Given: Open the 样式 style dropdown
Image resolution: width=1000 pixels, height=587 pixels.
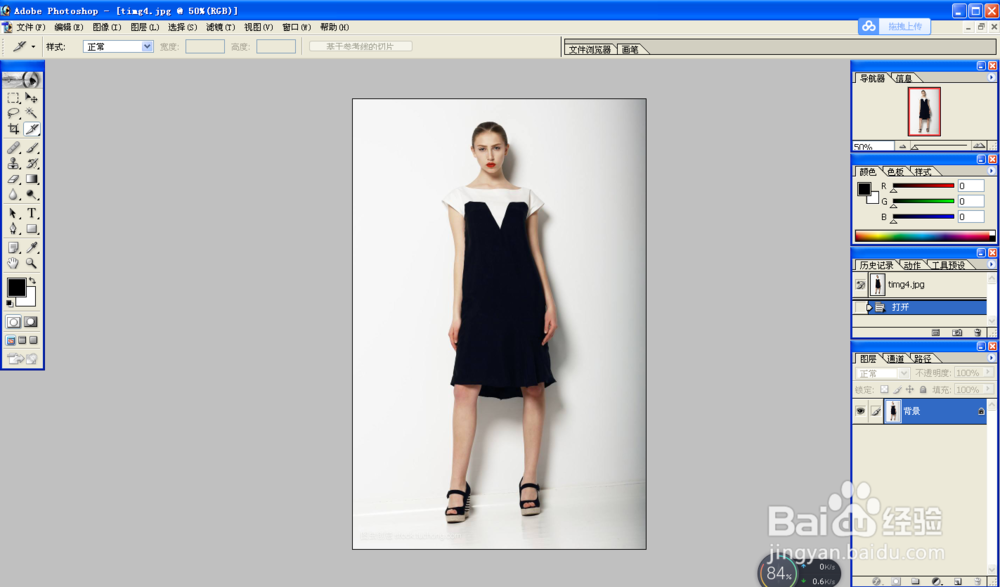Looking at the screenshot, I should pos(147,47).
